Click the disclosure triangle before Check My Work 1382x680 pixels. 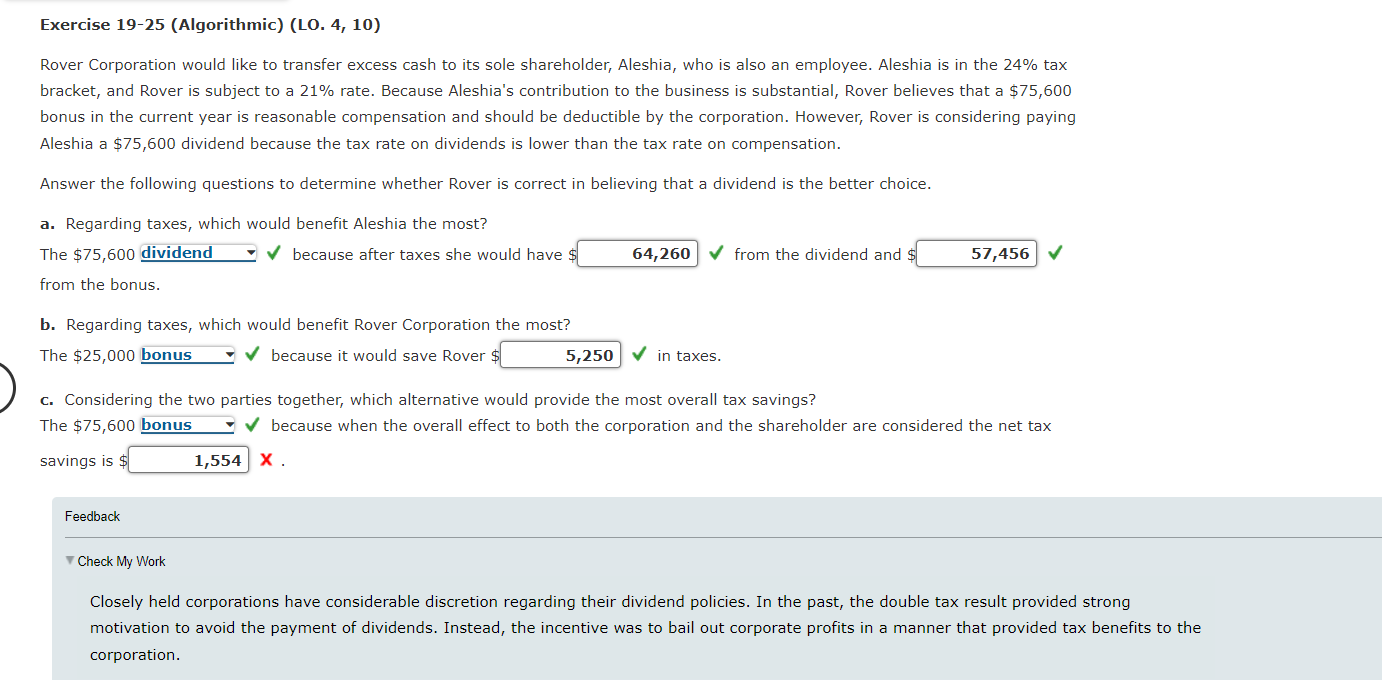click(68, 561)
